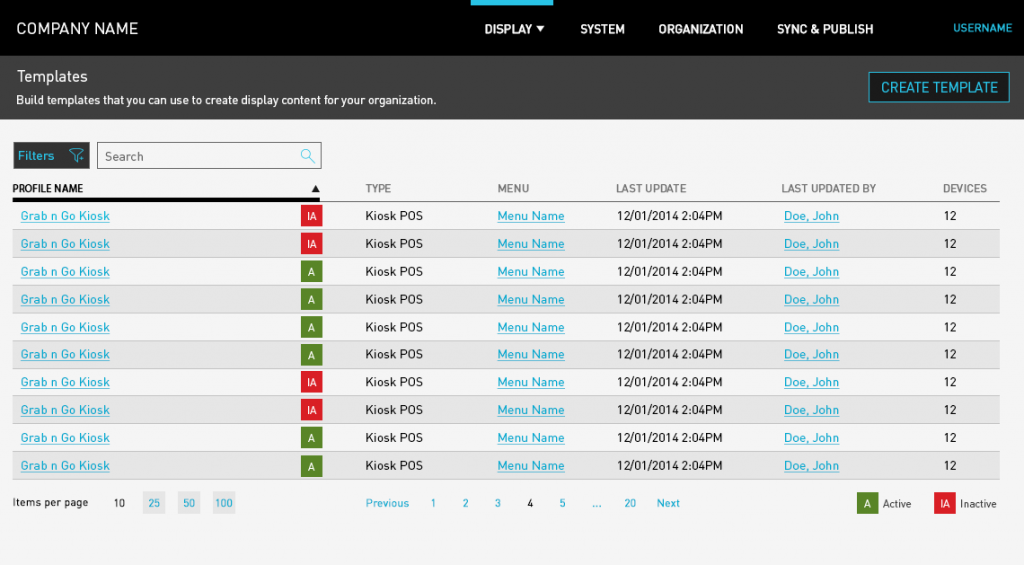Go to the Next page of results
Image resolution: width=1024 pixels, height=565 pixels.
(x=668, y=503)
